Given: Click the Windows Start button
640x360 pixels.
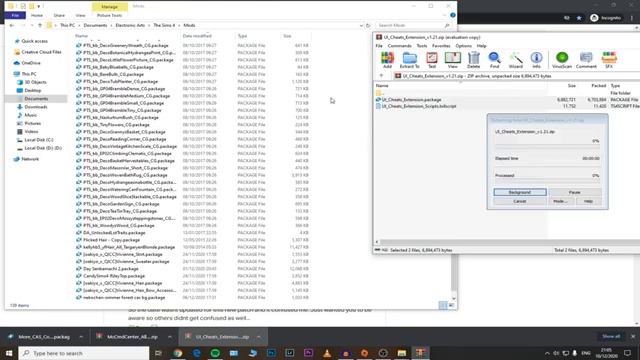Looking at the screenshot, I should coord(9,353).
